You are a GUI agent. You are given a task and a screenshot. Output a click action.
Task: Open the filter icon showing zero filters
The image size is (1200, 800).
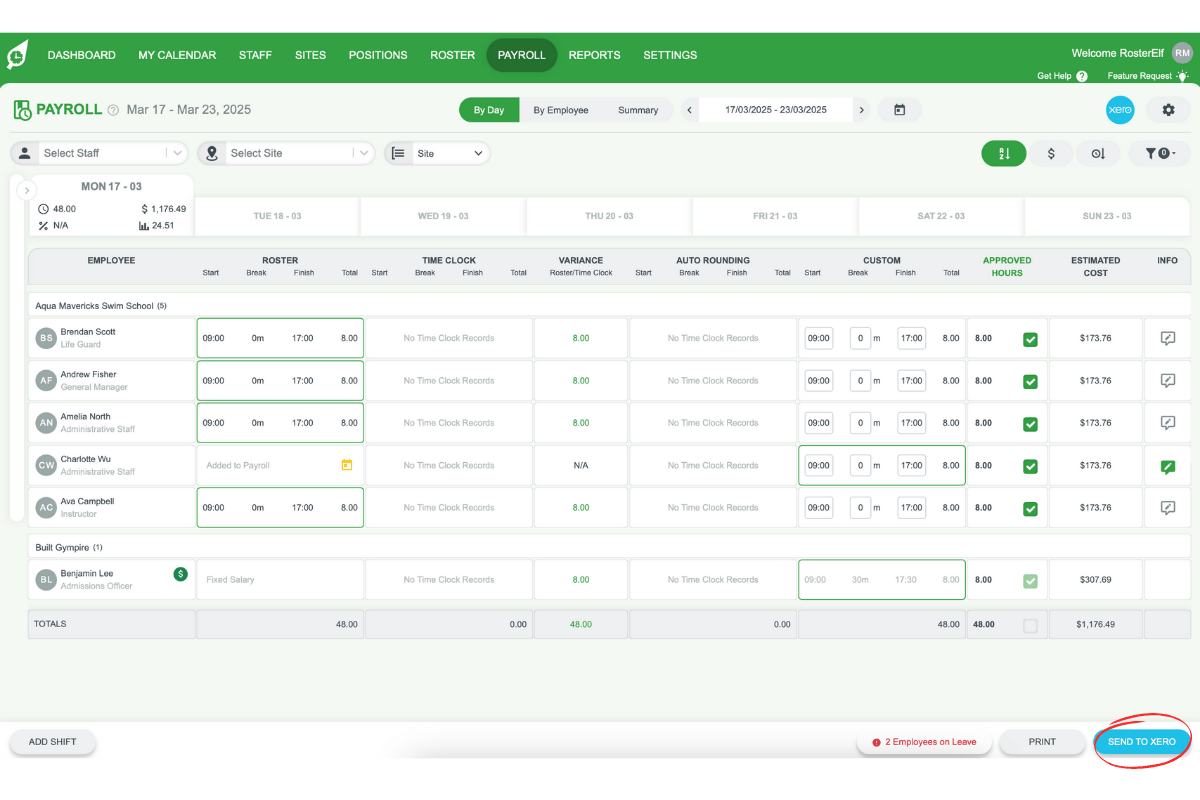[x=1159, y=153]
